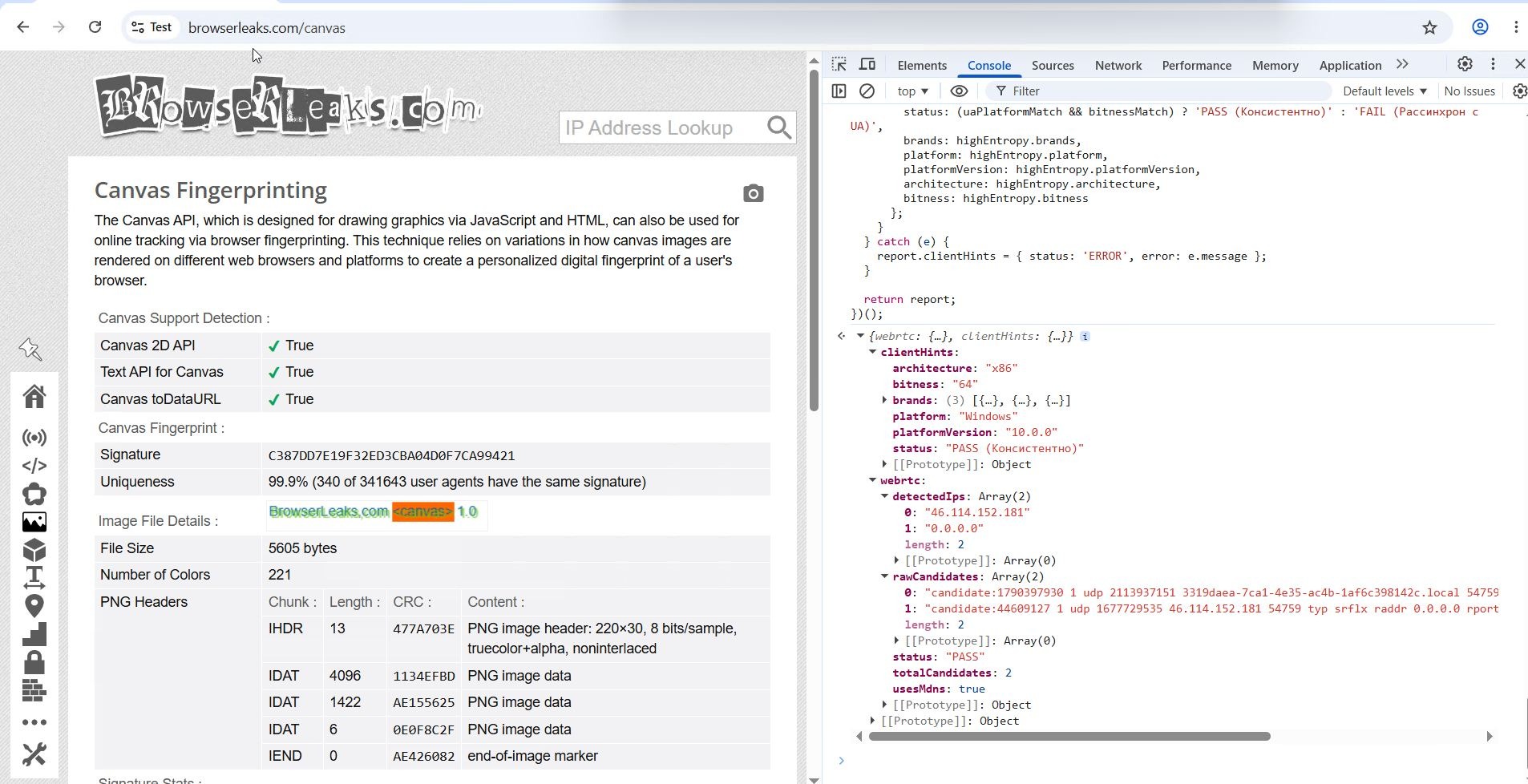Open the wrench and screwdriver tools icon
1528x784 pixels.
pyautogui.click(x=34, y=754)
